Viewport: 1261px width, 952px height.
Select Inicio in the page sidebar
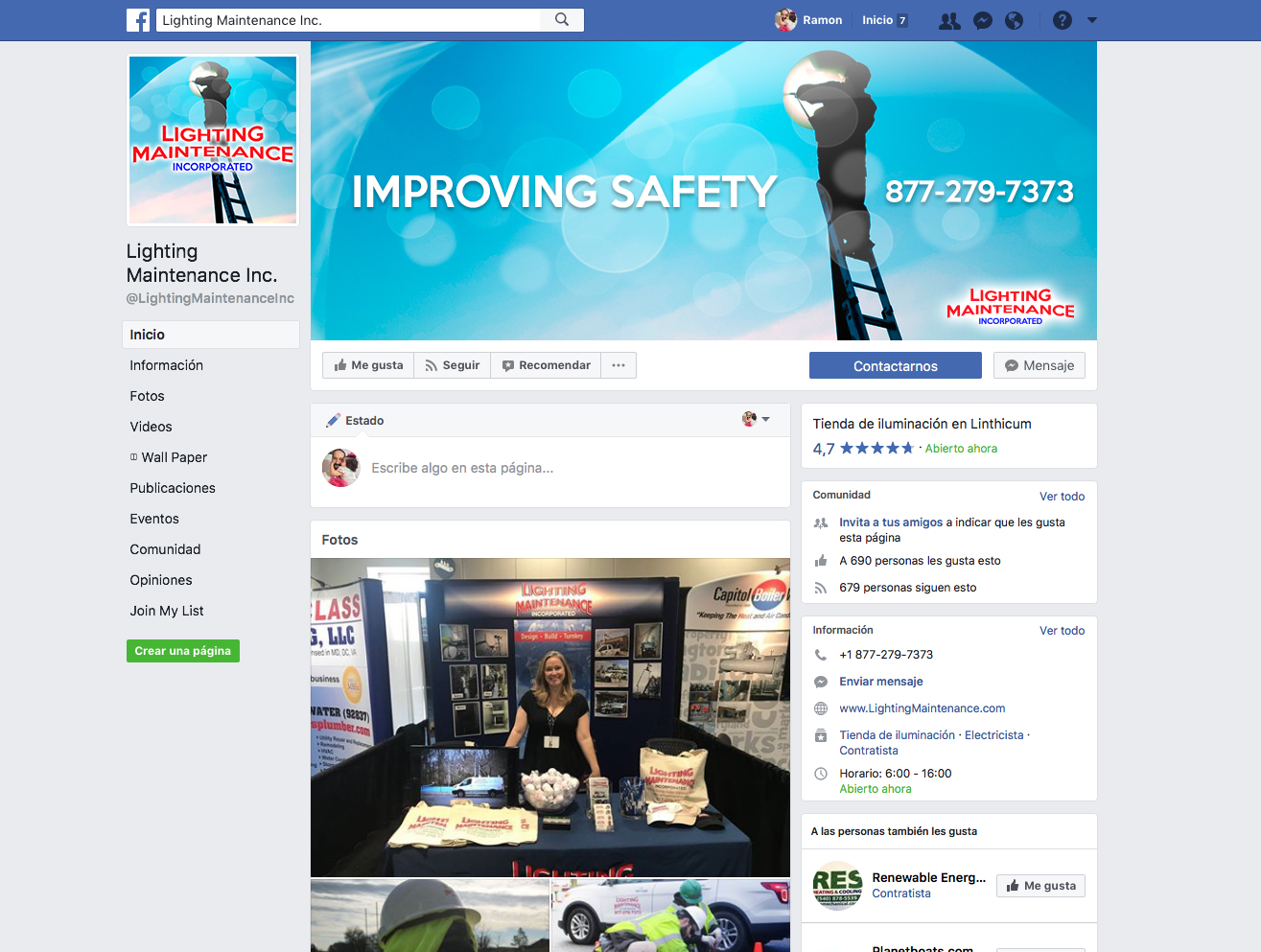click(211, 335)
